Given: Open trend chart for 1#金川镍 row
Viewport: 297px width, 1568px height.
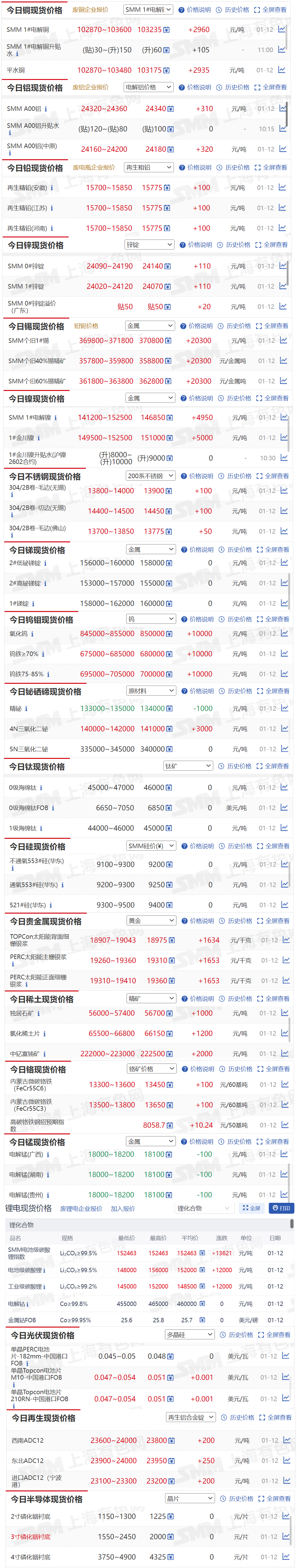Looking at the screenshot, I should [x=284, y=438].
